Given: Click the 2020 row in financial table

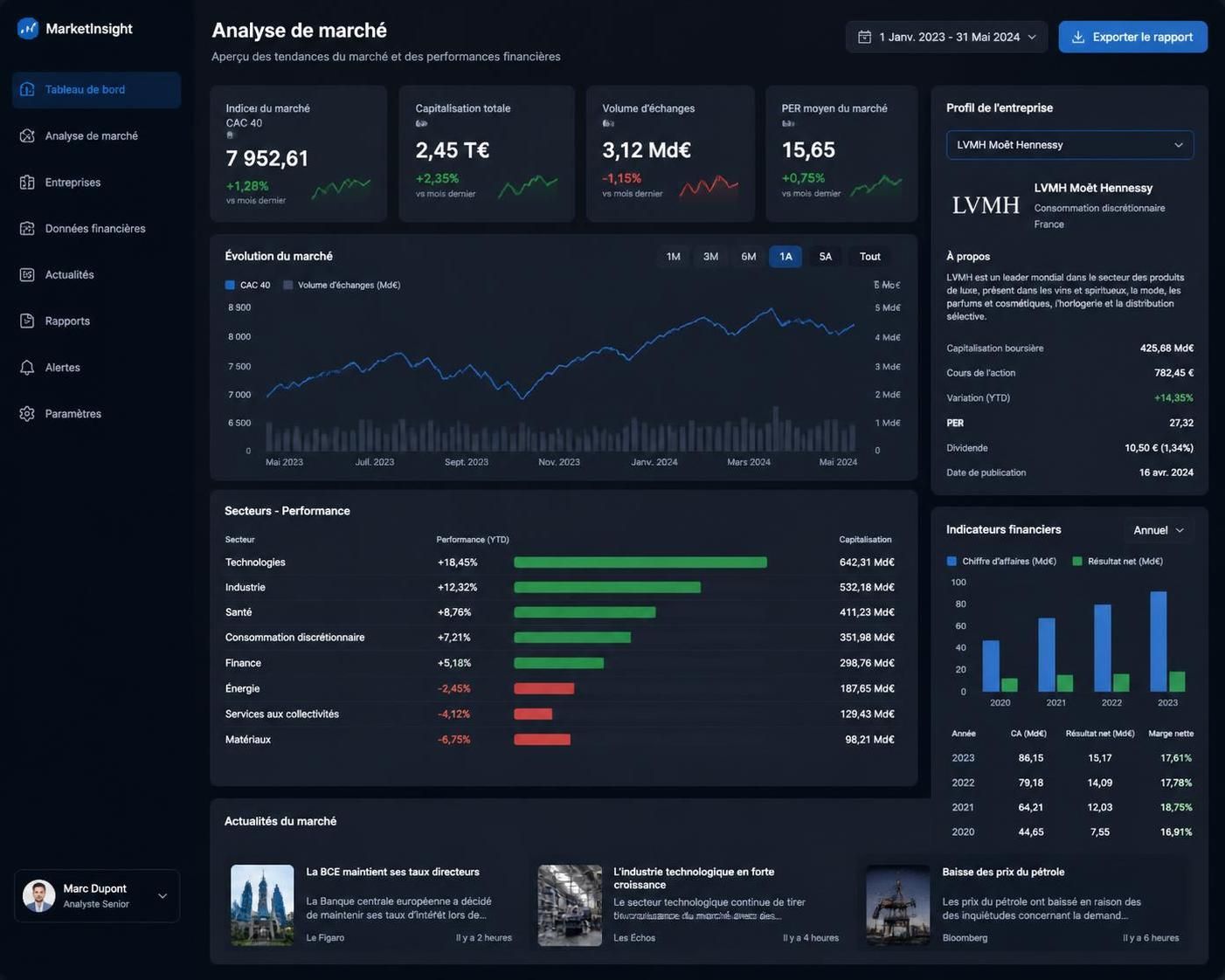Looking at the screenshot, I should point(1071,832).
